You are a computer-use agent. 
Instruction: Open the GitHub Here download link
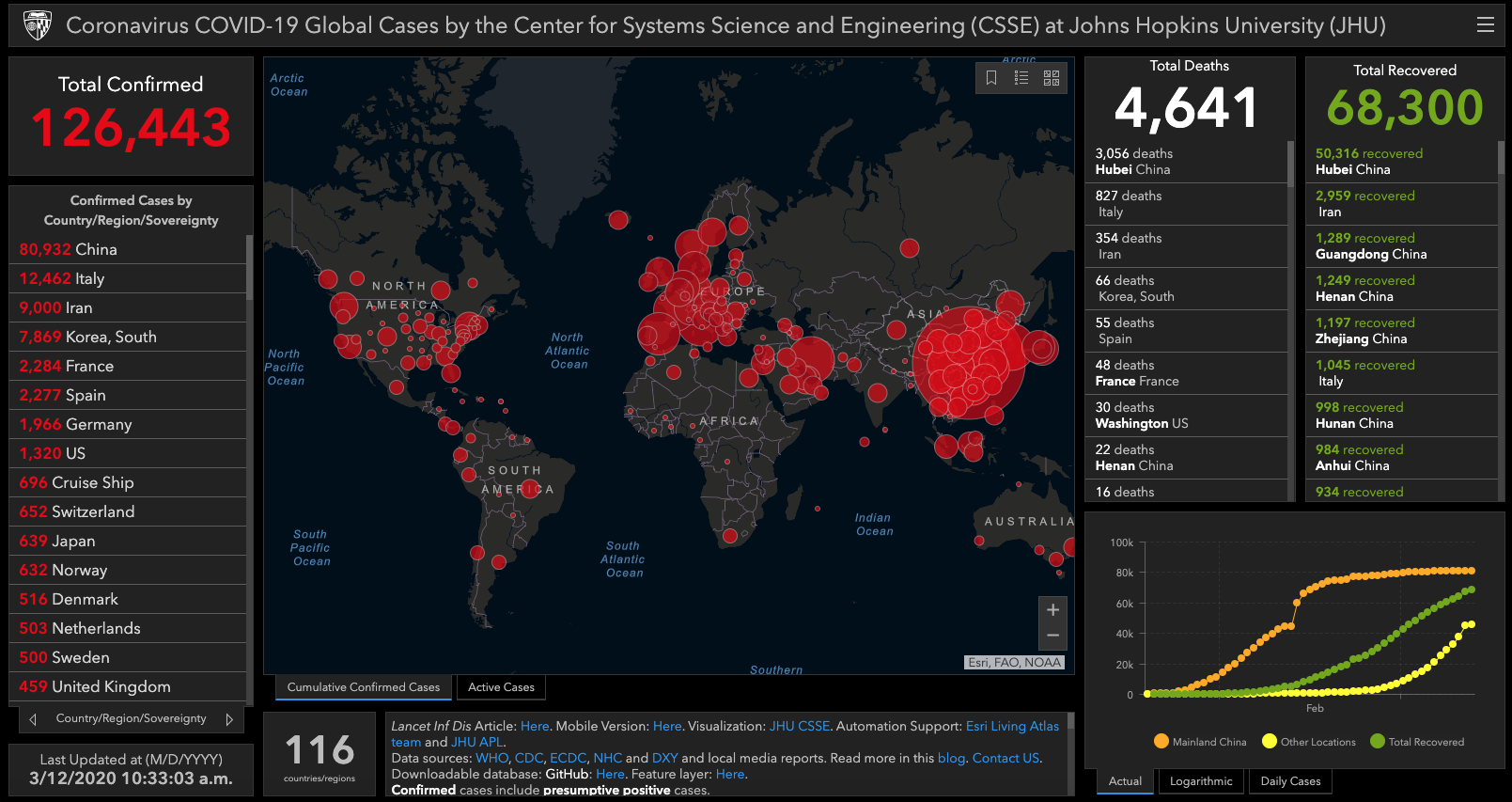coord(610,774)
